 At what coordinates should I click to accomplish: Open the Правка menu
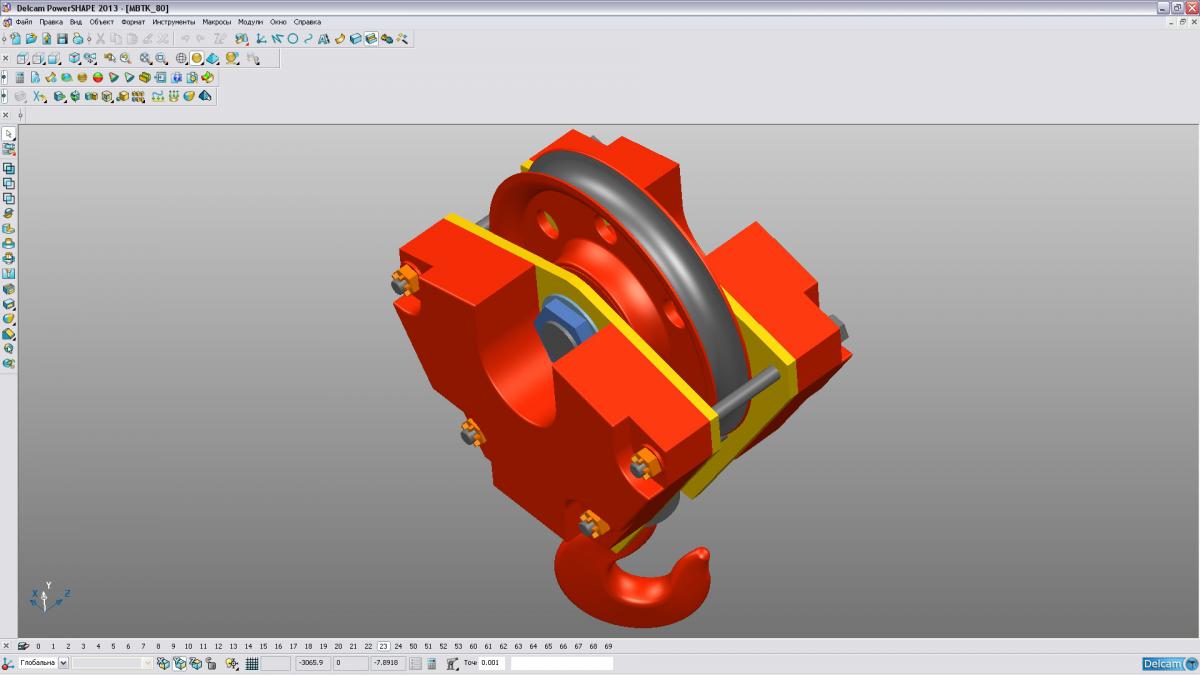click(x=51, y=21)
